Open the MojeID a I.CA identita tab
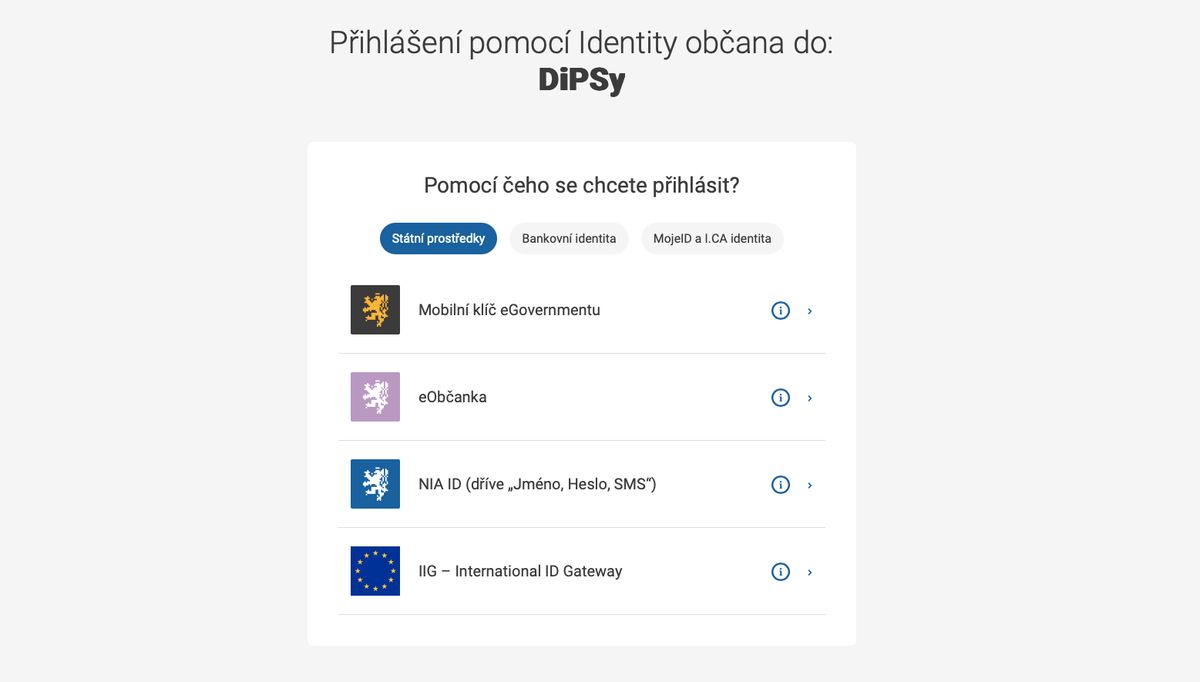Screen dimensions: 1200x682 click(x=712, y=239)
